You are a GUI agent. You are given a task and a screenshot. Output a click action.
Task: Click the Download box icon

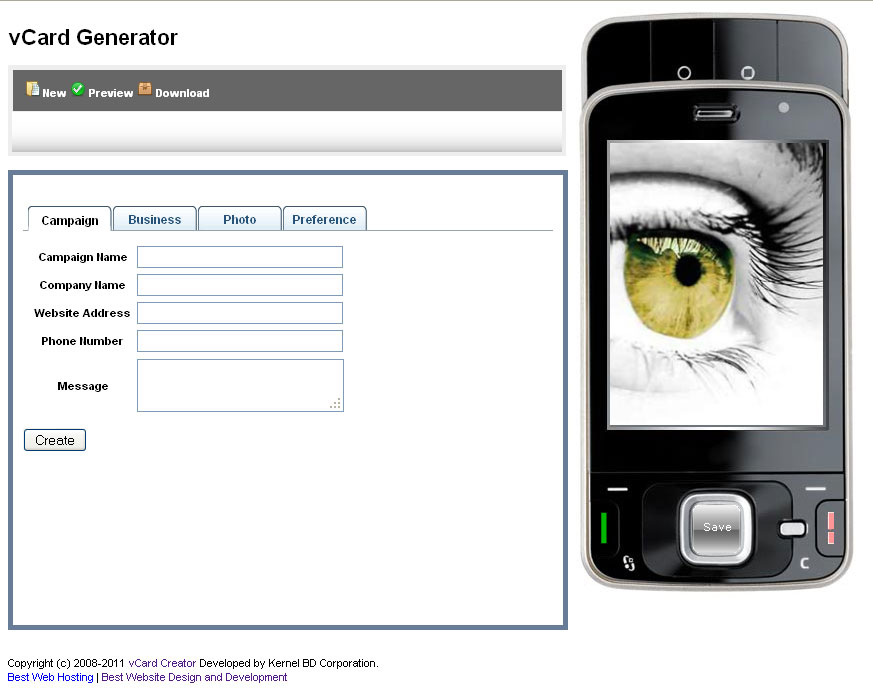(145, 89)
